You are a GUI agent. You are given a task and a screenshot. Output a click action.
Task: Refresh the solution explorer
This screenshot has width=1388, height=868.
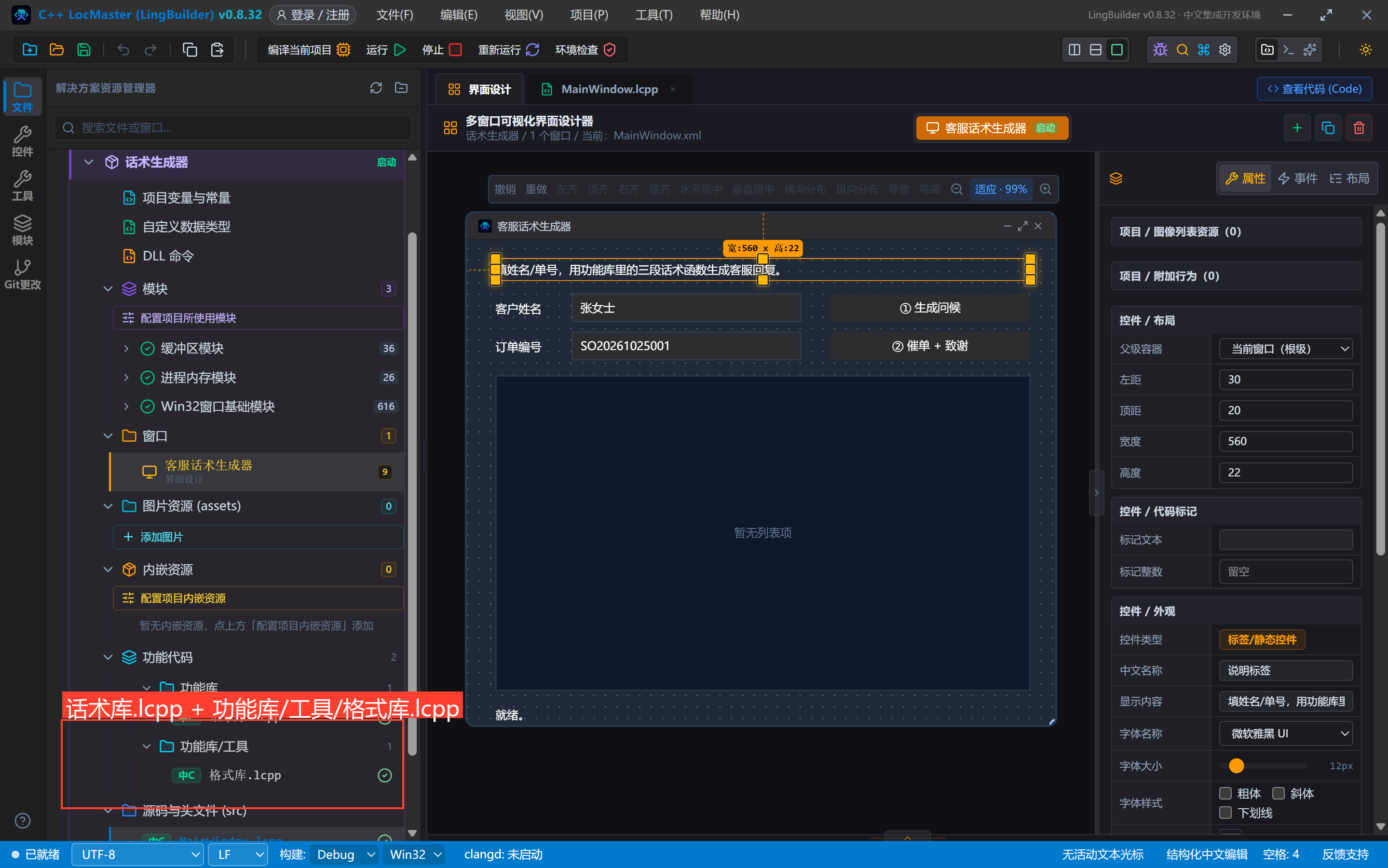[376, 88]
